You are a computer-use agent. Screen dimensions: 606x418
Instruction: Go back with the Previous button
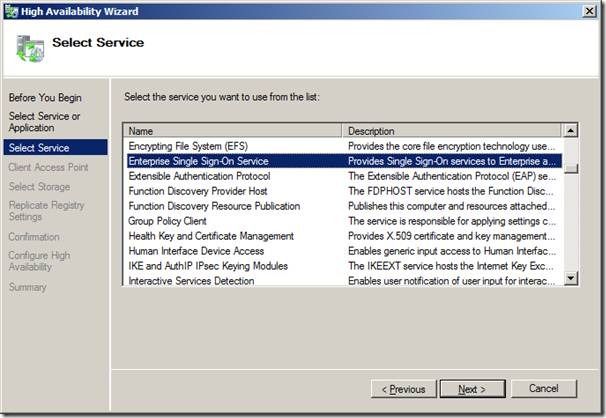click(x=403, y=389)
